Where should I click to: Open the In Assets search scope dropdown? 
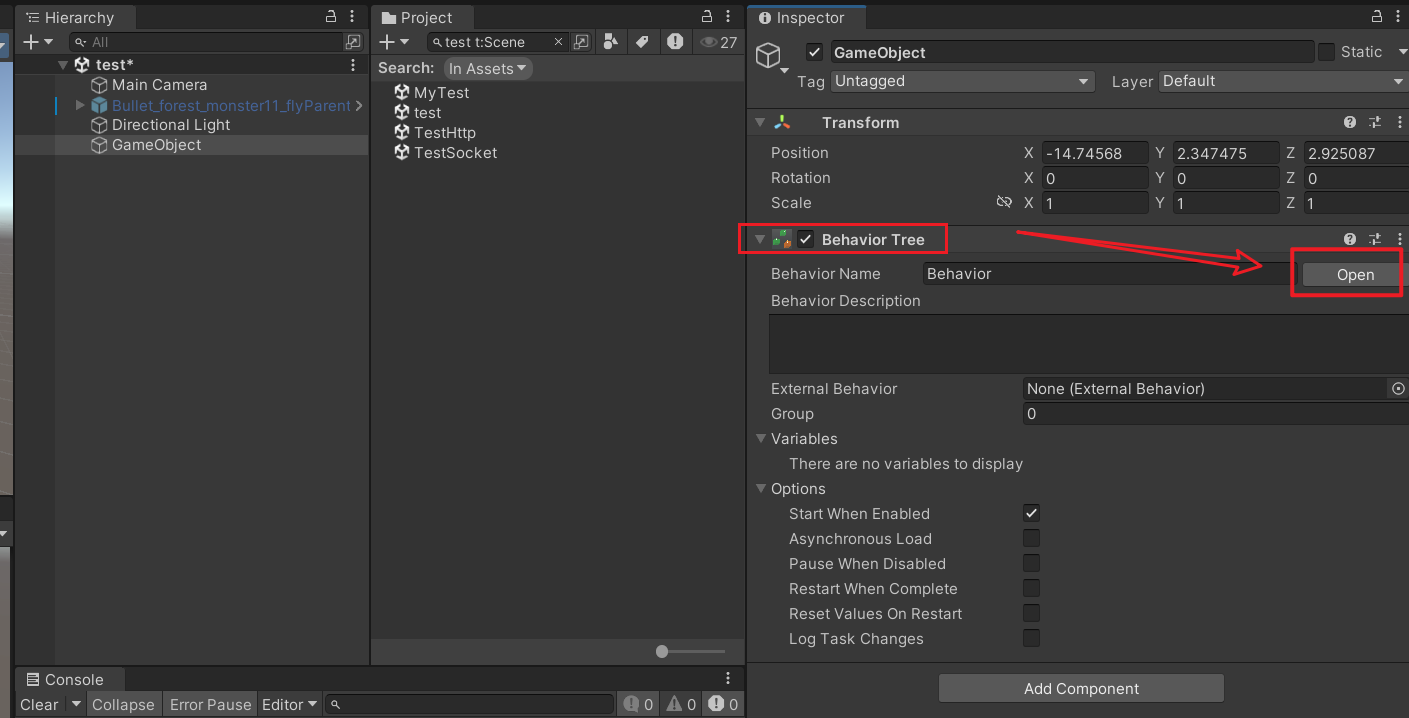pos(487,68)
